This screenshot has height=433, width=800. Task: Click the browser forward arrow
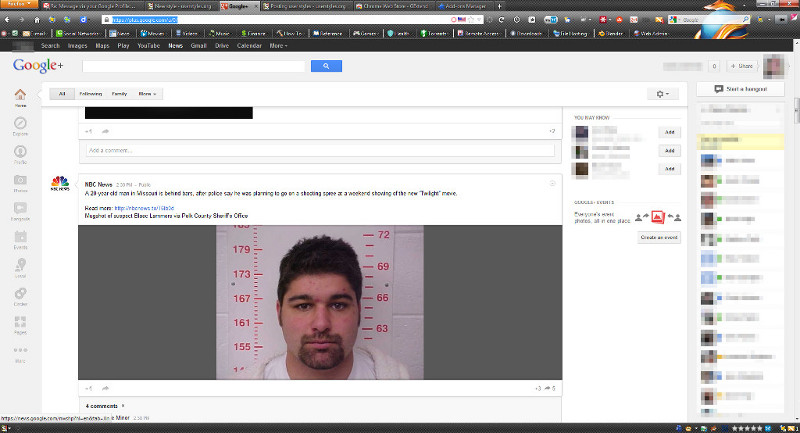(x=21, y=19)
